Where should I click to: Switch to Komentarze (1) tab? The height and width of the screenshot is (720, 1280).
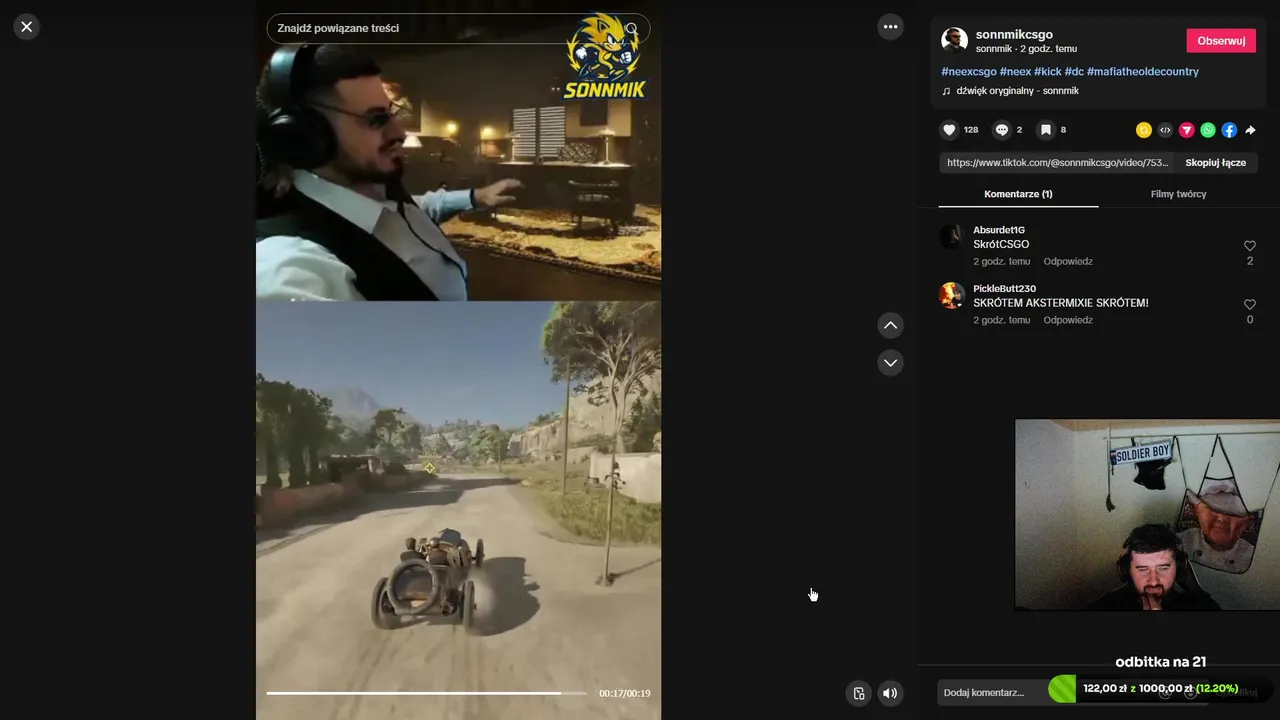(1018, 194)
